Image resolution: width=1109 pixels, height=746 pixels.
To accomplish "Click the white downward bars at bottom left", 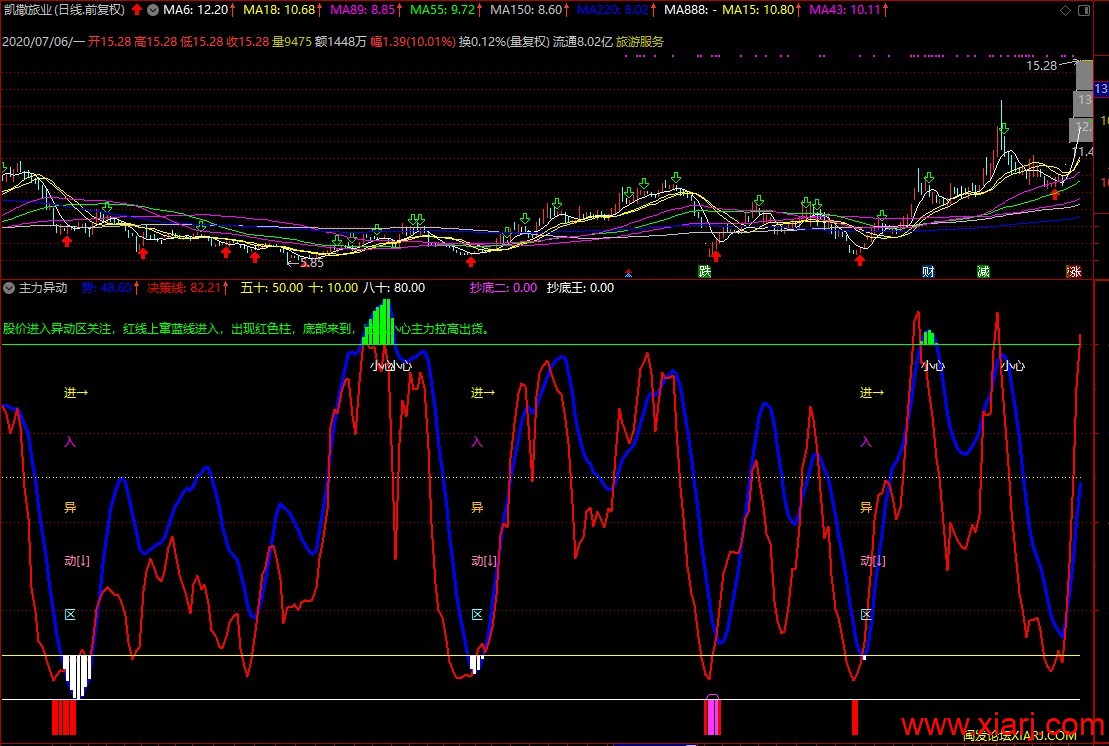I will 77,677.
